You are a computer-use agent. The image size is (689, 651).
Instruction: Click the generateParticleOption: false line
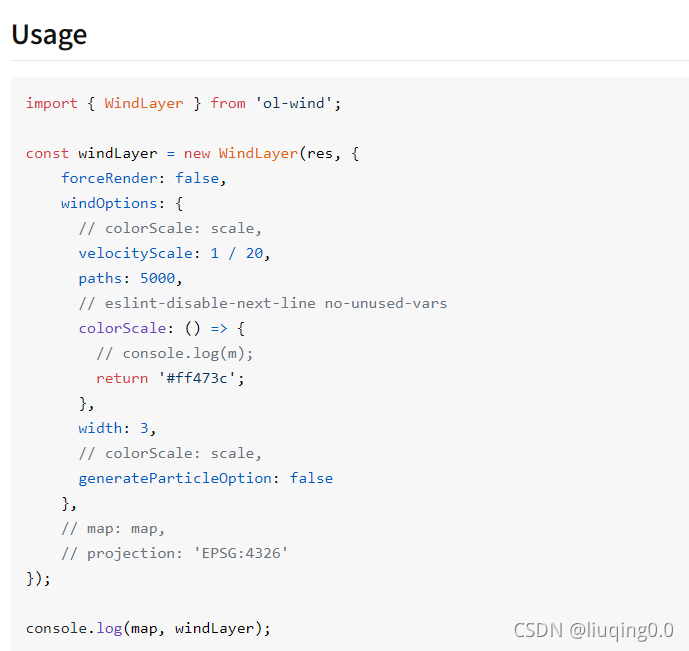(206, 478)
